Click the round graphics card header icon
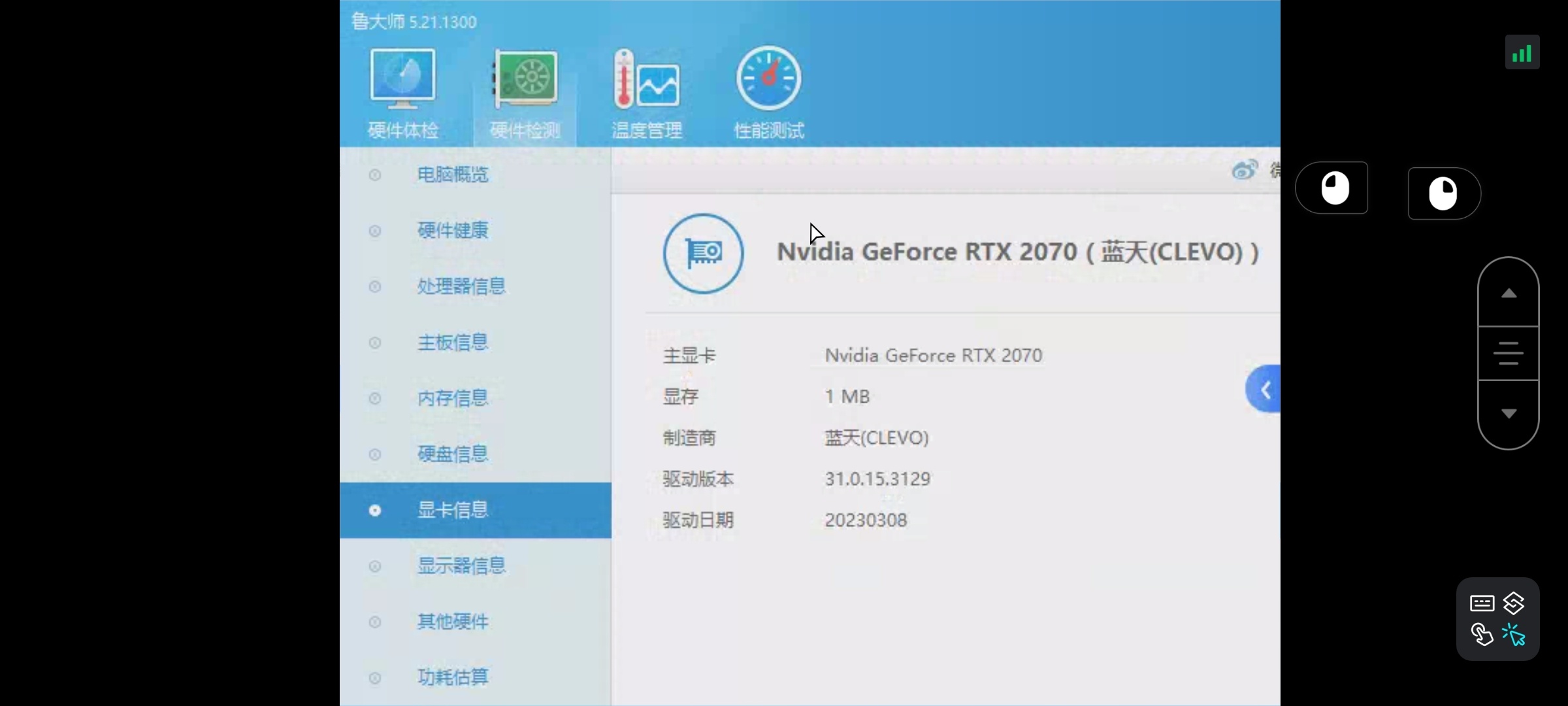Viewport: 1568px width, 706px height. click(x=704, y=254)
